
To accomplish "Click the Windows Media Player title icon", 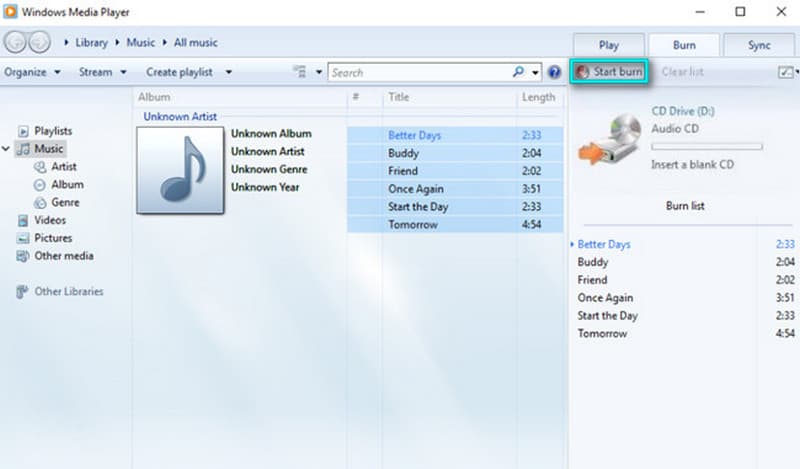I will 10,12.
